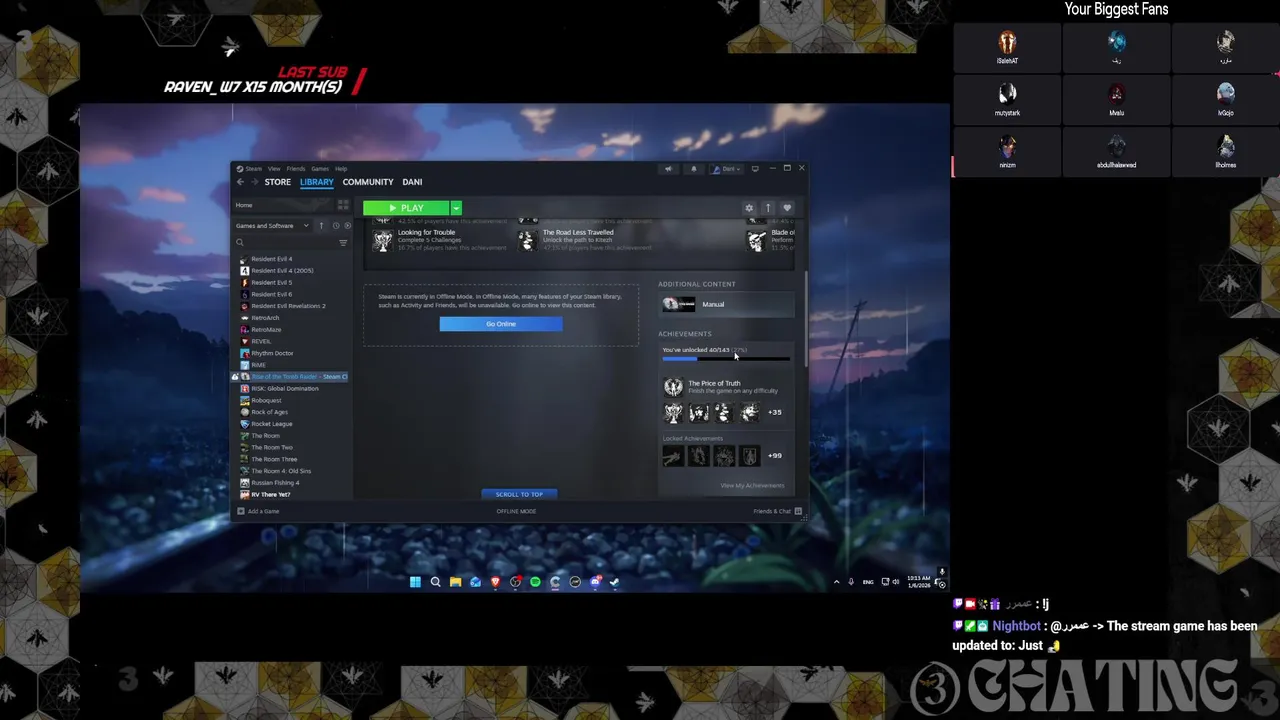Viewport: 1280px width, 720px height.
Task: Click the Go Online button
Action: click(501, 324)
